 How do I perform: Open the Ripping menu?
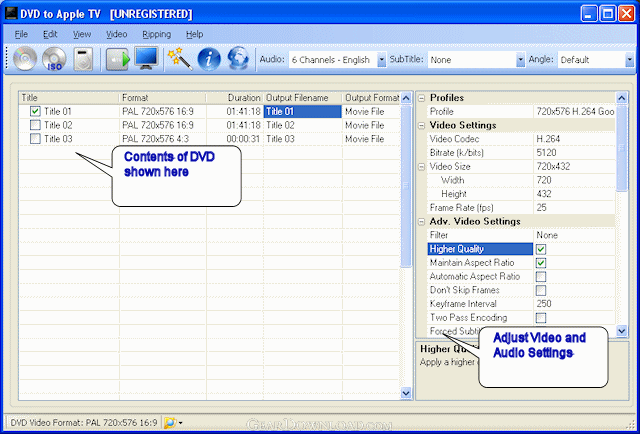click(x=157, y=34)
